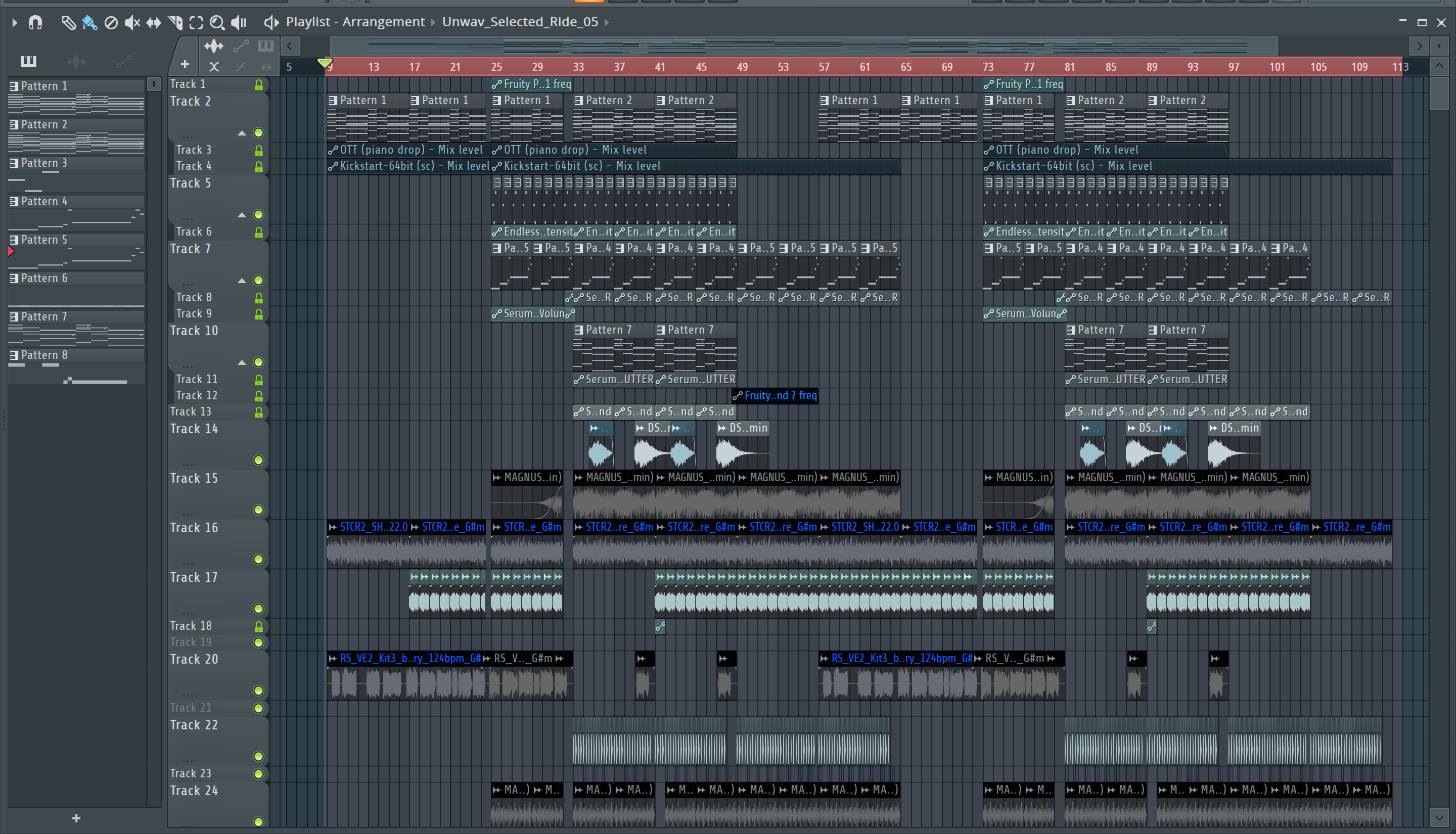Click the lock icon on Track 13
Image resolution: width=1456 pixels, height=834 pixels.
click(x=259, y=412)
